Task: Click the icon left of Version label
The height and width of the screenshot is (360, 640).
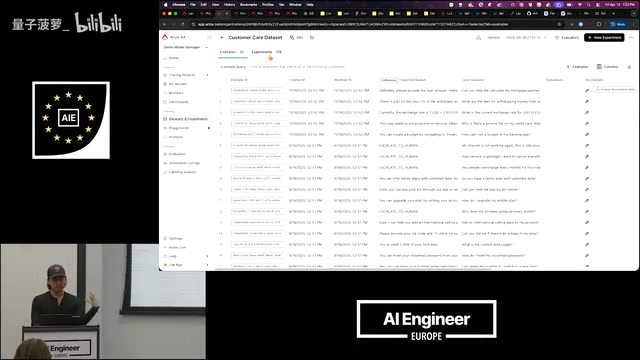Action: 478,38
